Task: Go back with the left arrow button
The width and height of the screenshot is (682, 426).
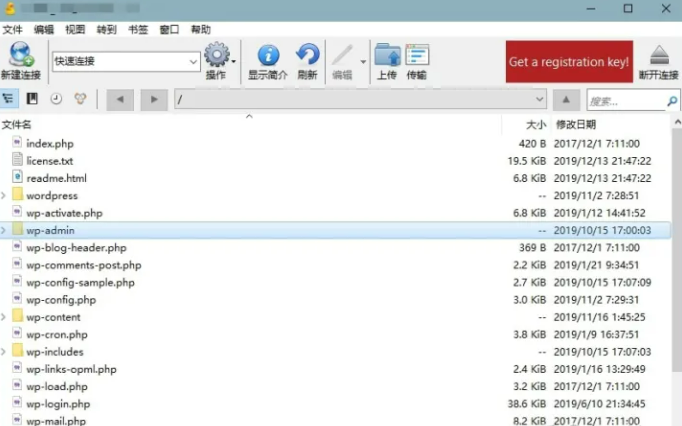Action: coord(120,100)
